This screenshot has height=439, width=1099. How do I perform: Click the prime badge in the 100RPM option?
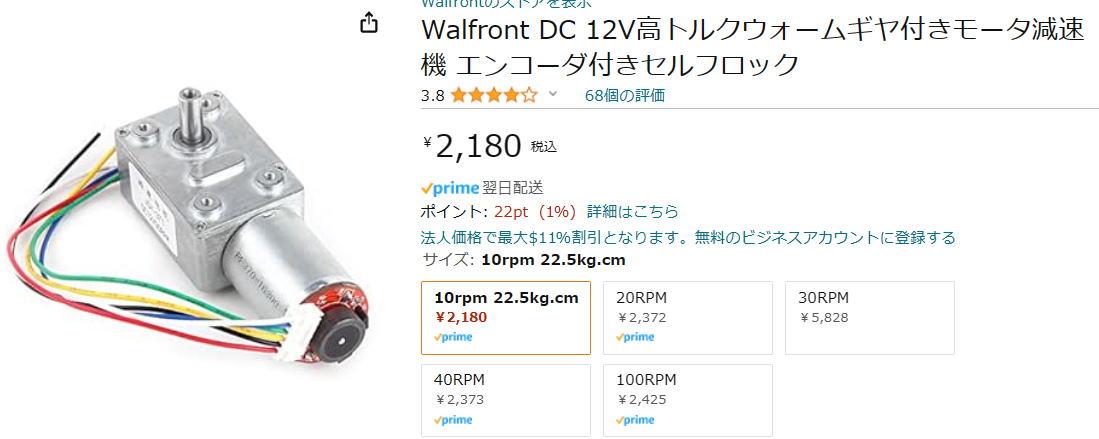635,420
